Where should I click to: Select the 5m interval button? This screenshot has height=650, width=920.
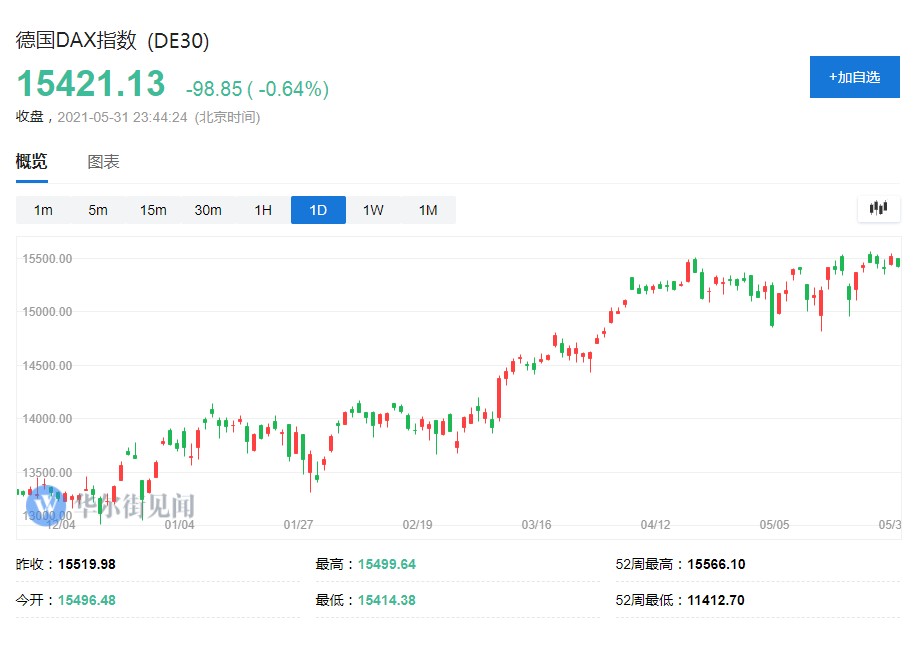98,210
